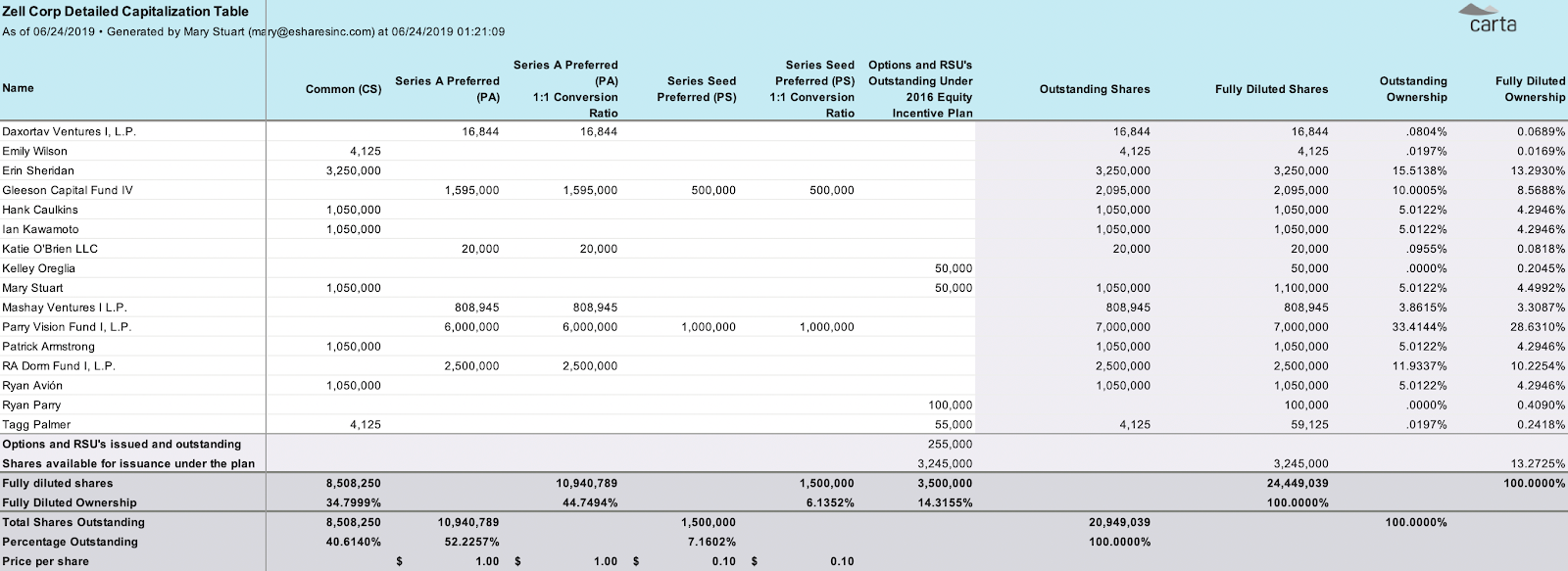Select the Shares available for issuance label
The height and width of the screenshot is (571, 1568).
[128, 464]
